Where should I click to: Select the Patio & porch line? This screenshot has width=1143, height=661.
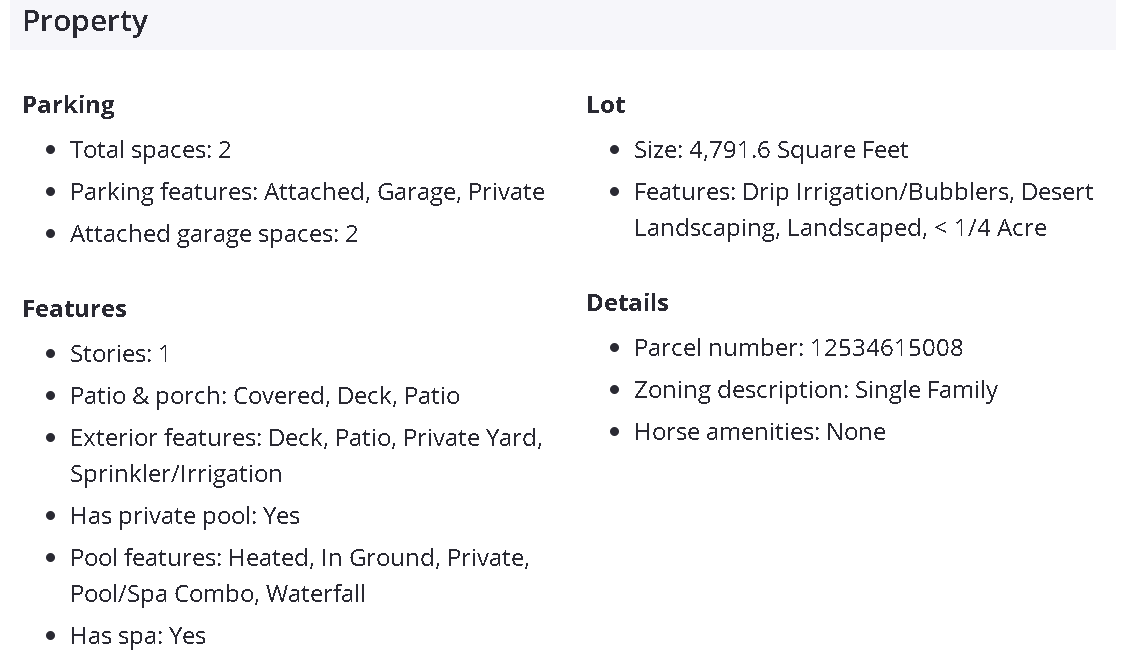tap(264, 396)
